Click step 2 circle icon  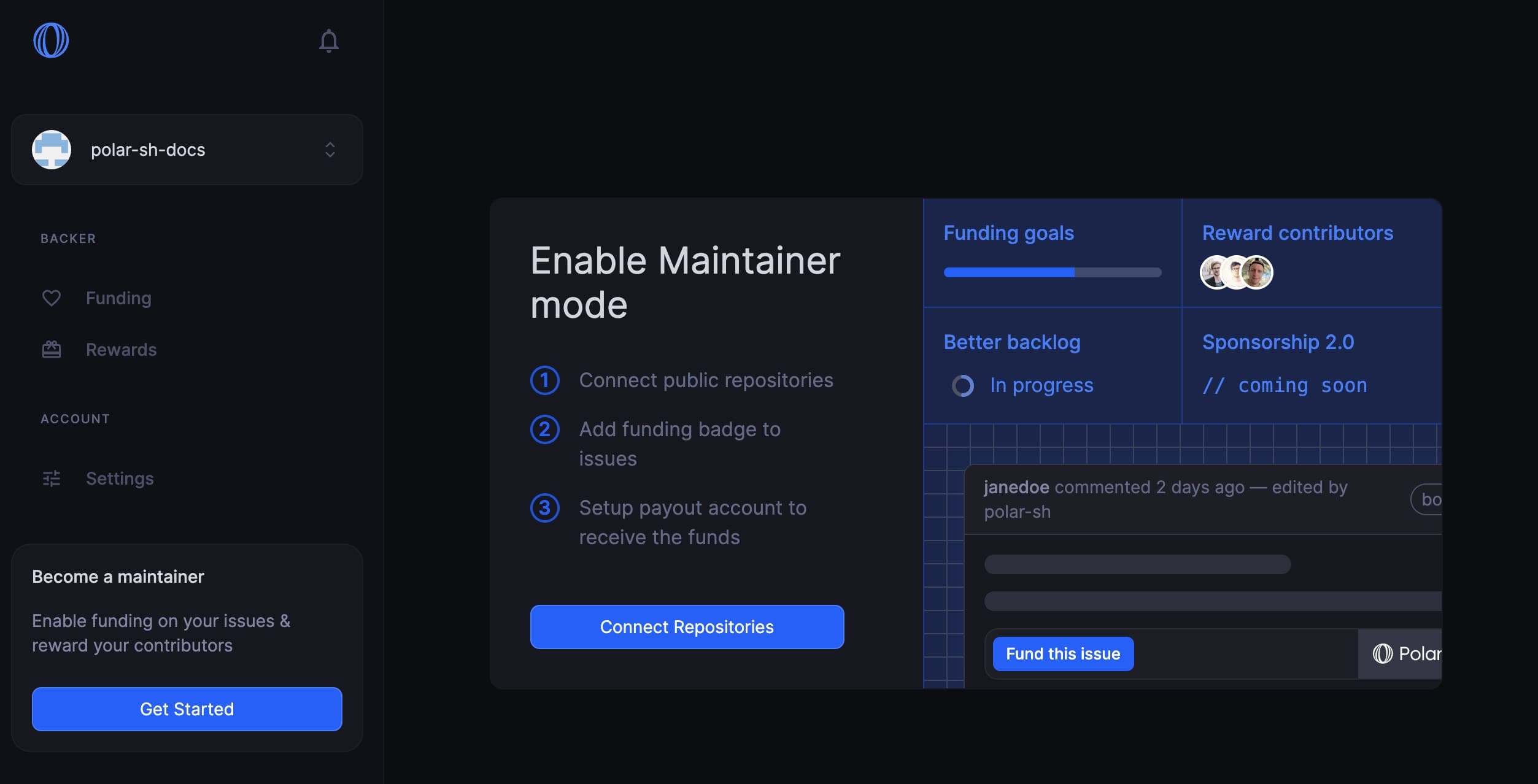545,429
